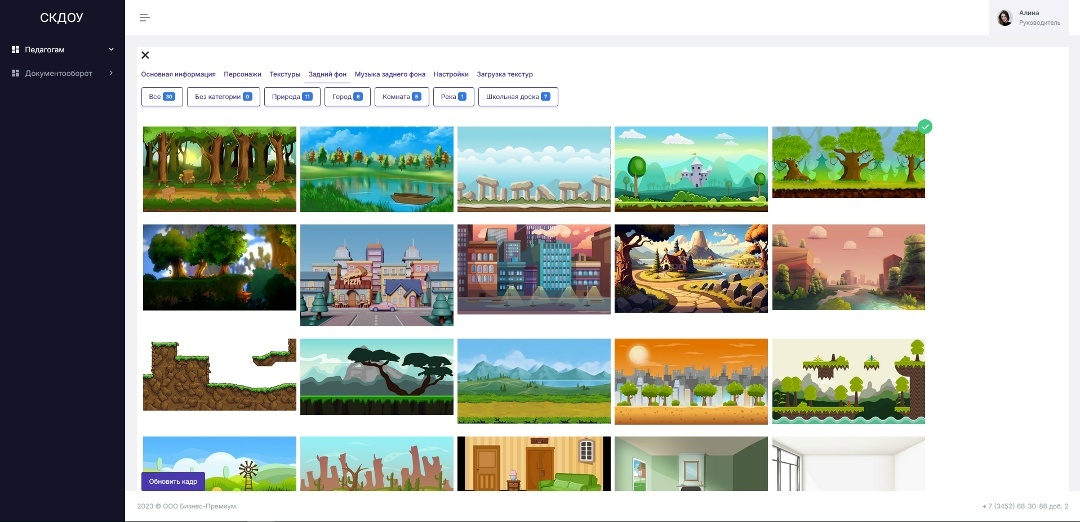Close the editor with the X icon

[145, 55]
